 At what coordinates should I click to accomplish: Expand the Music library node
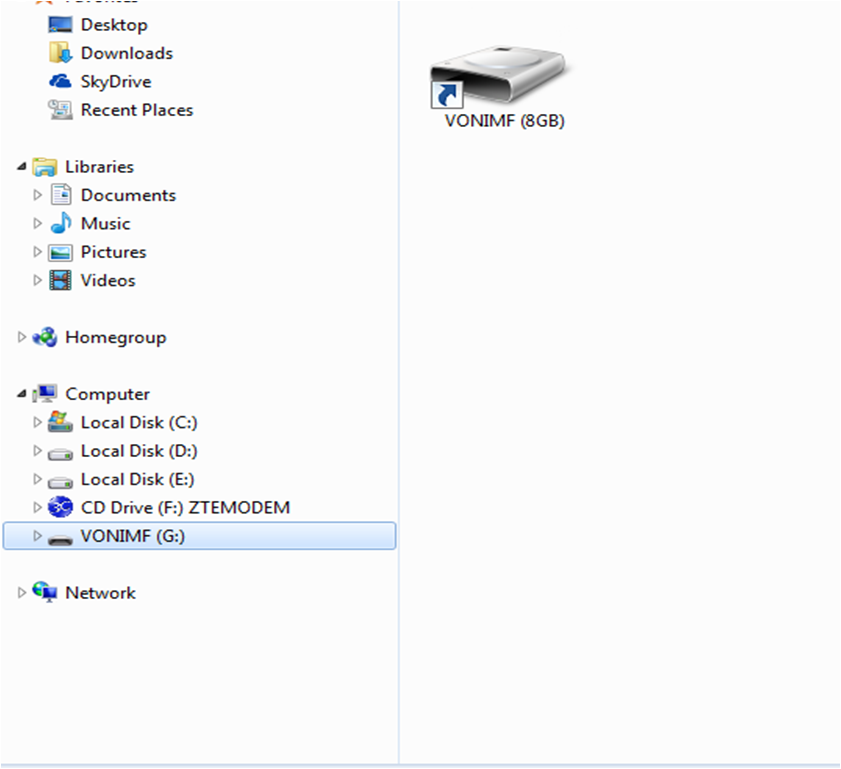[x=38, y=223]
